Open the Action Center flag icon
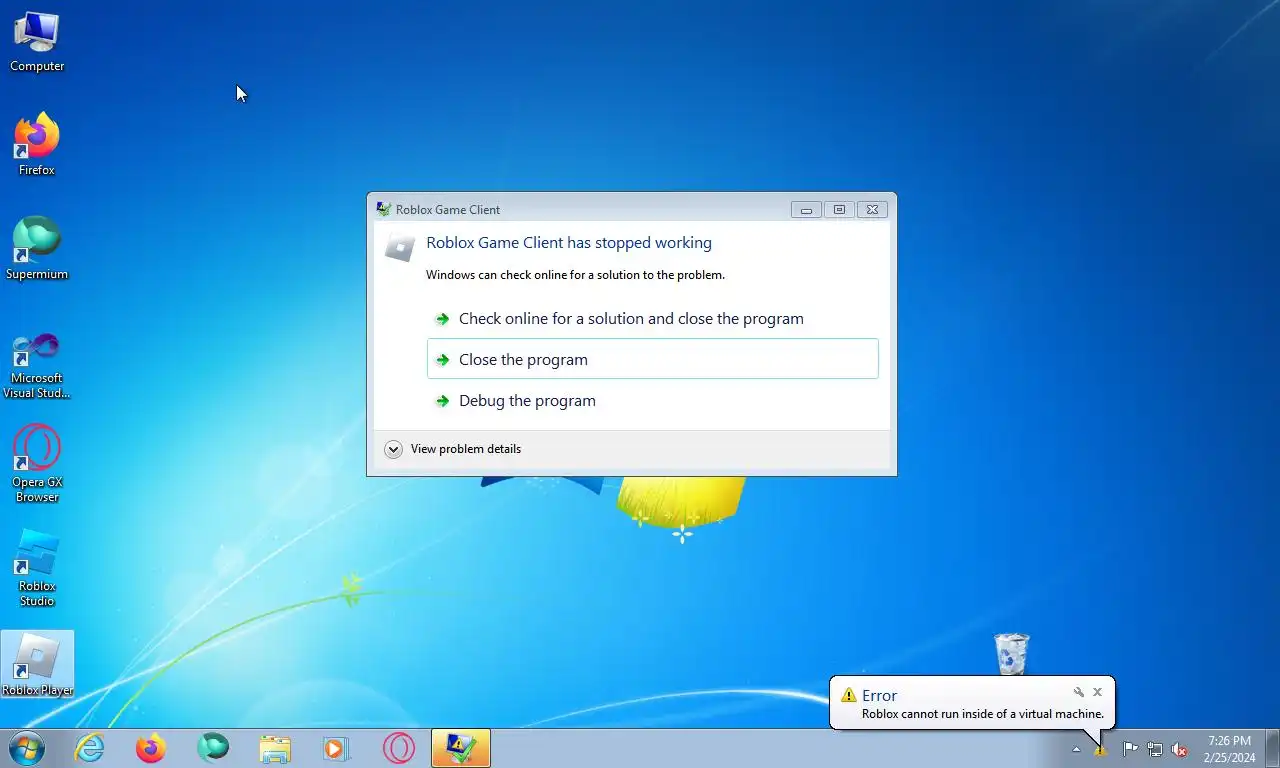 (1130, 749)
